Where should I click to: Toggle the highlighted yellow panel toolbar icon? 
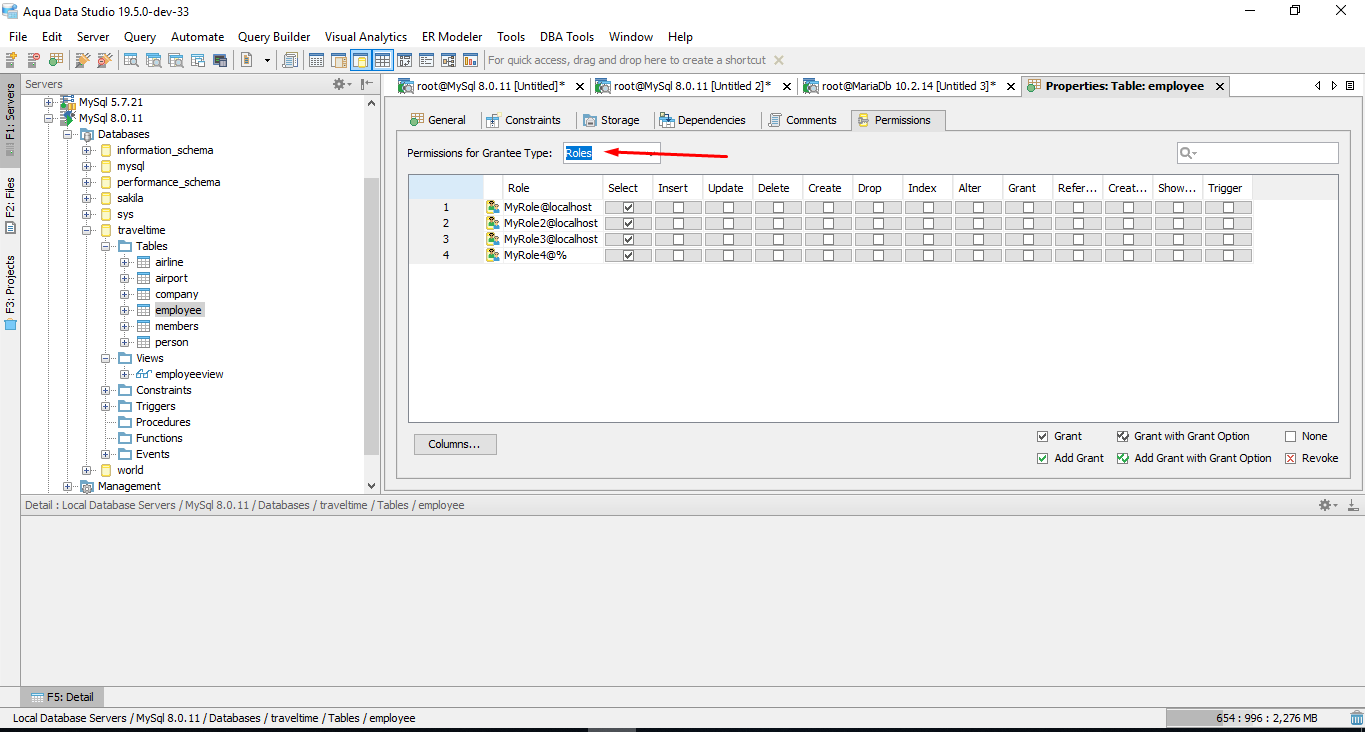(361, 60)
